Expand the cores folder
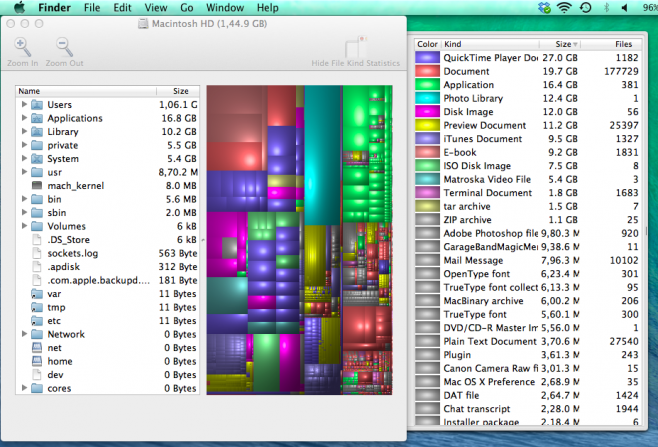The width and height of the screenshot is (658, 447). (24, 388)
